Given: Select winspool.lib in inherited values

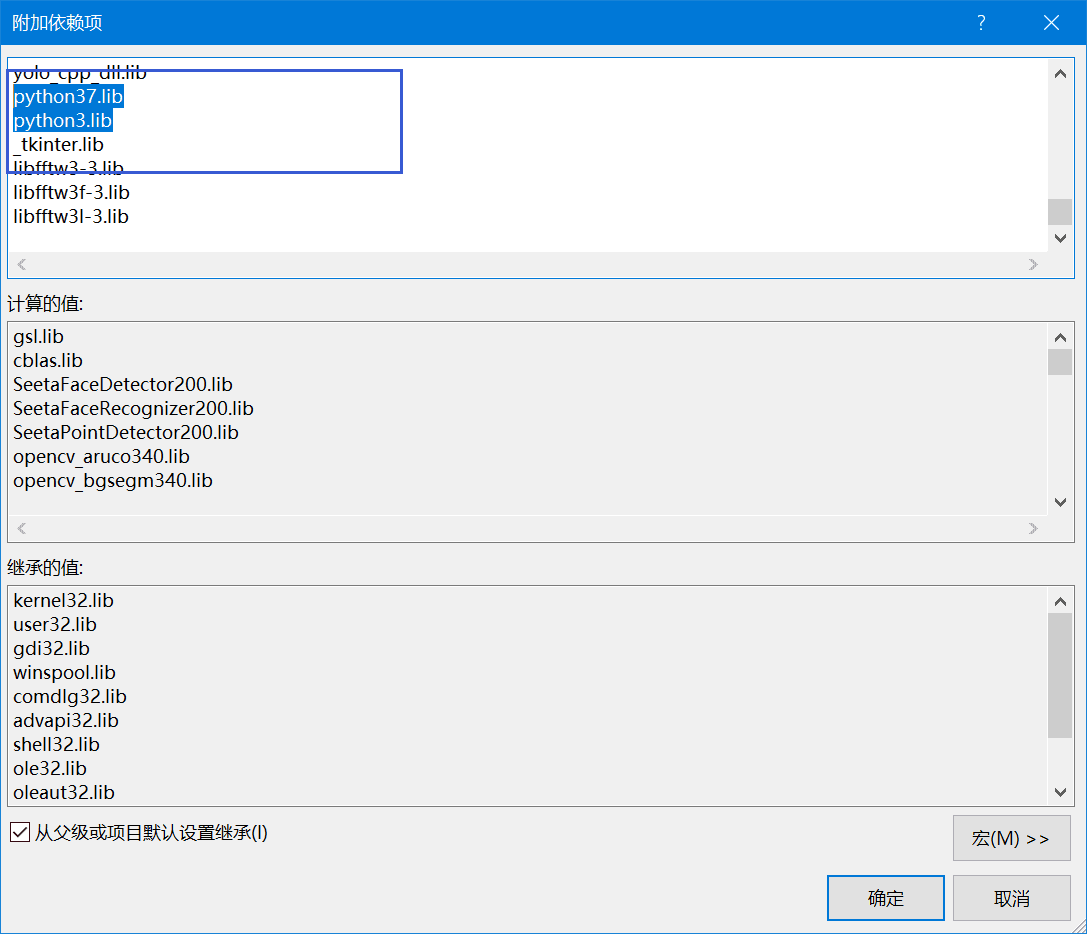Looking at the screenshot, I should pos(64,673).
